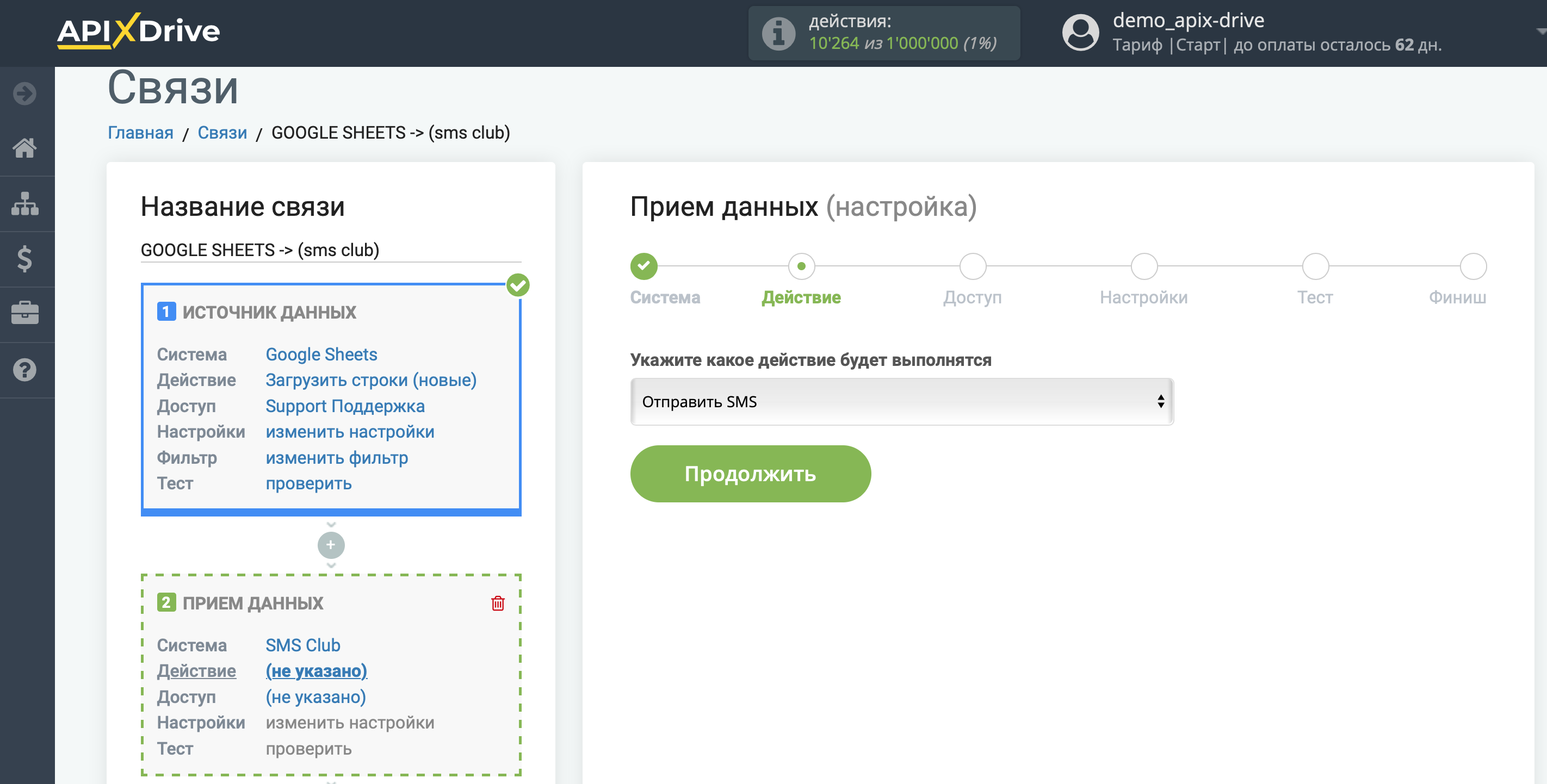Image resolution: width=1547 pixels, height=784 pixels.
Task: Edit the connection name field
Action: 331,250
